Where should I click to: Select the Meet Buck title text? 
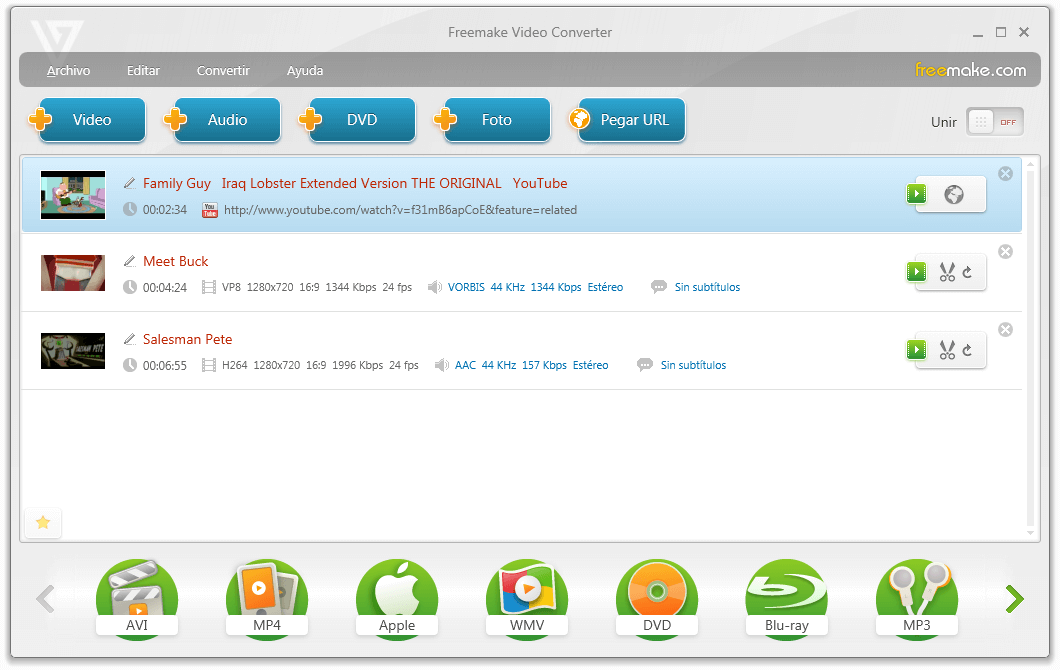[x=176, y=261]
